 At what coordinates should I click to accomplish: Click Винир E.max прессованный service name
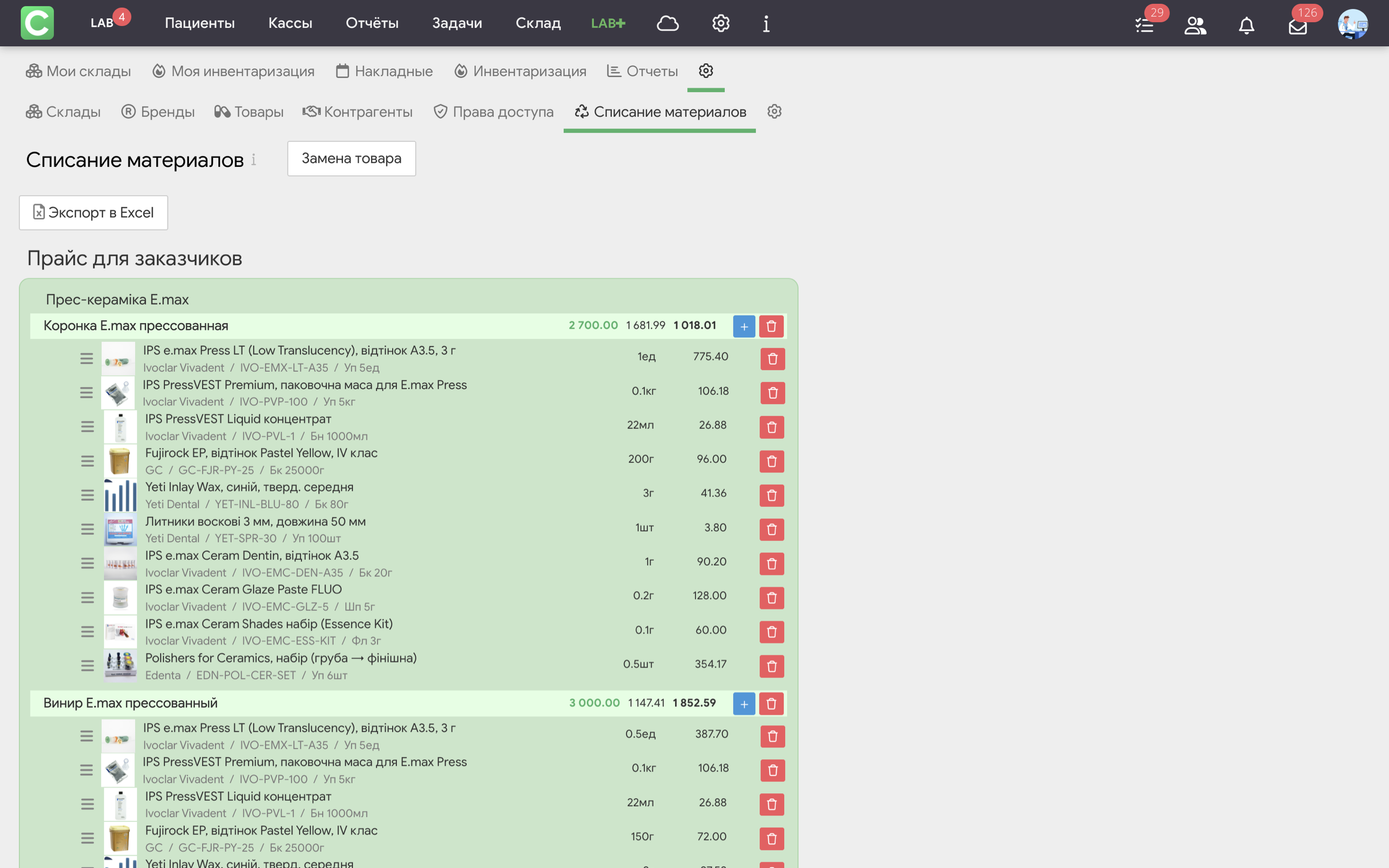pos(130,703)
